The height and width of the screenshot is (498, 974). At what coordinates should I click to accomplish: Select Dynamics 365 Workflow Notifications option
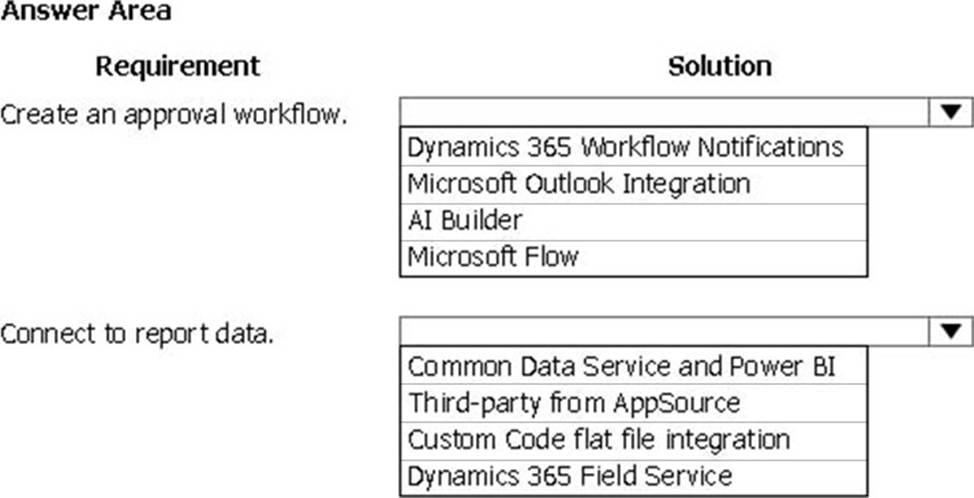634,147
